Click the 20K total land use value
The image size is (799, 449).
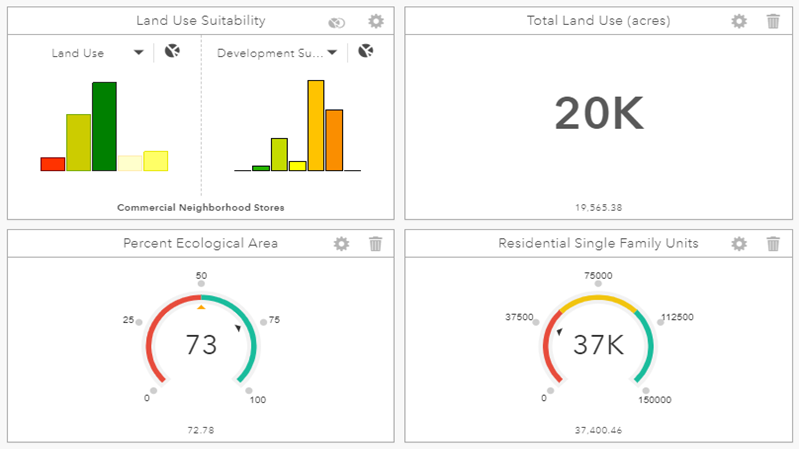(x=598, y=115)
